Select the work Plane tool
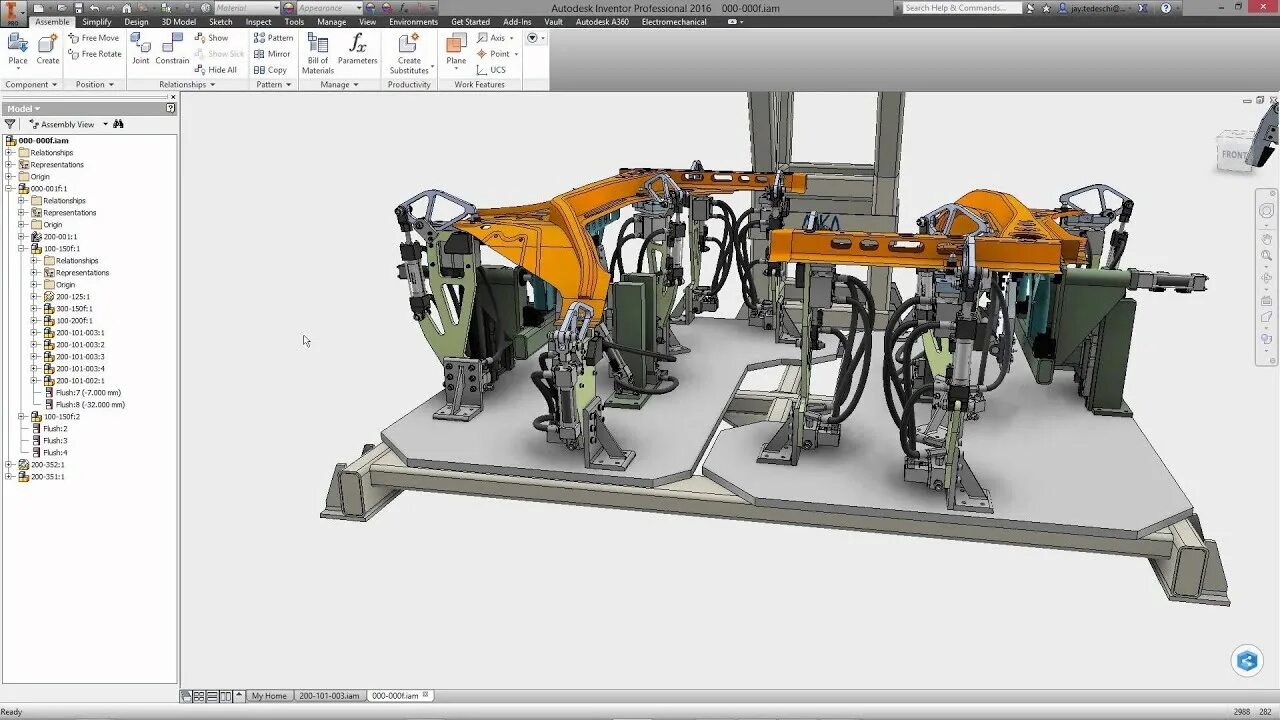The height and width of the screenshot is (720, 1280). click(x=456, y=49)
